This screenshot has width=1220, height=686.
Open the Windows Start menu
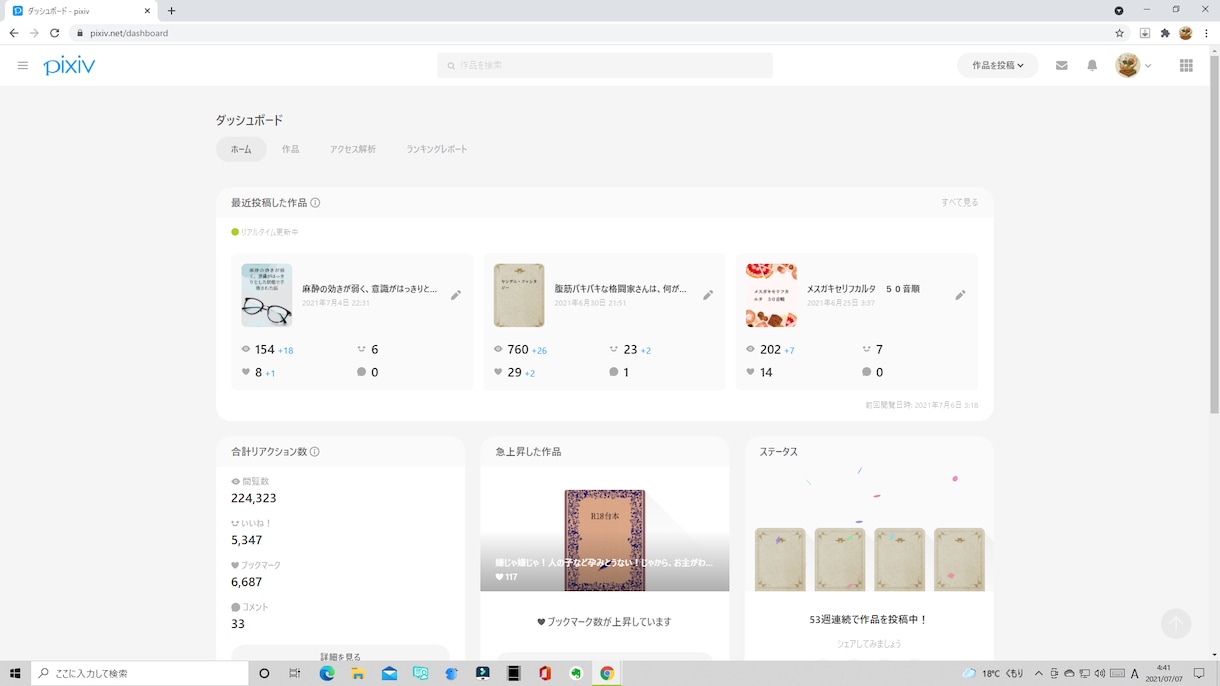pos(15,674)
